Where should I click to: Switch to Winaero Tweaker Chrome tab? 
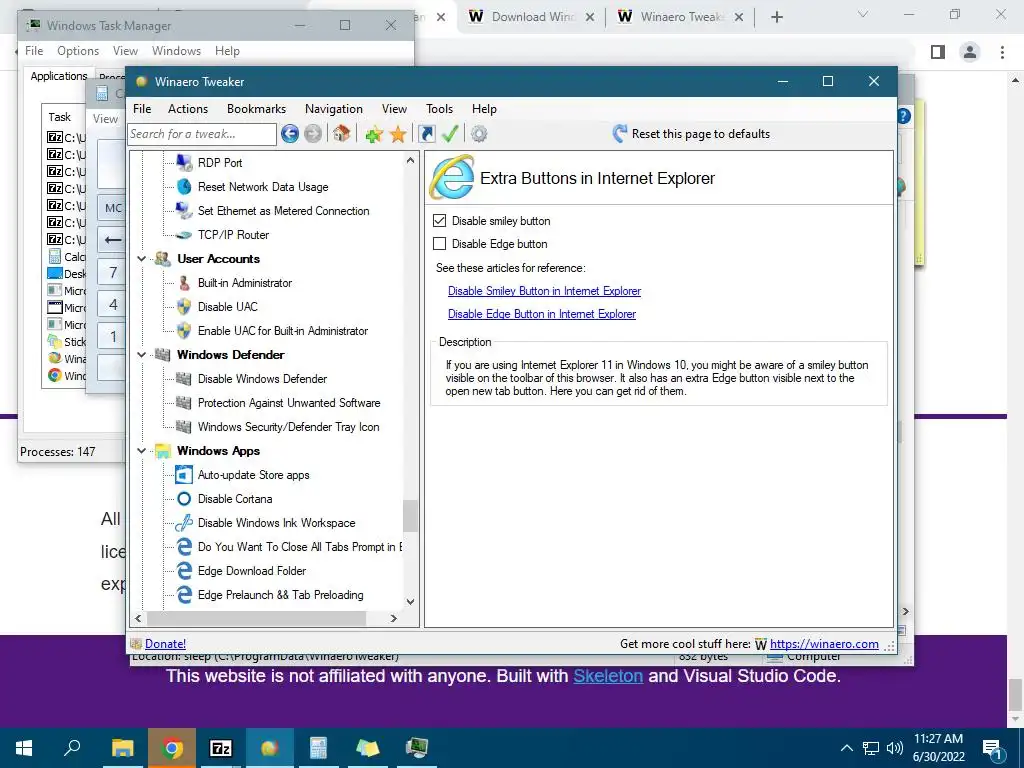coord(680,17)
